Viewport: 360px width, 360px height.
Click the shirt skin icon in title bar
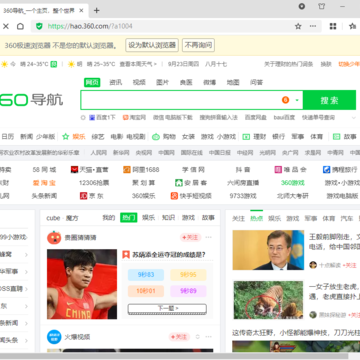[322, 6]
